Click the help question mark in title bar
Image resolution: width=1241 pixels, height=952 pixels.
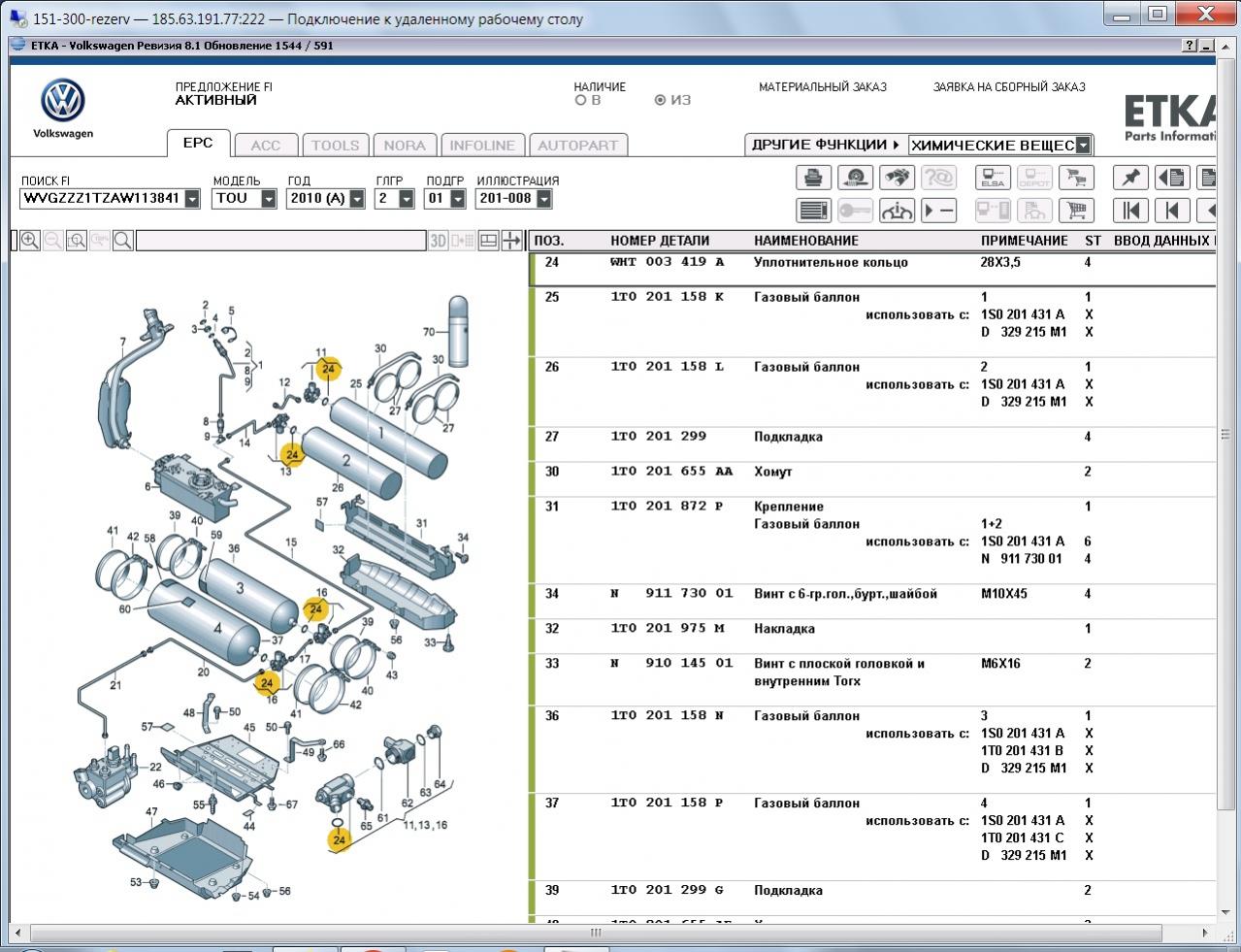1191,46
